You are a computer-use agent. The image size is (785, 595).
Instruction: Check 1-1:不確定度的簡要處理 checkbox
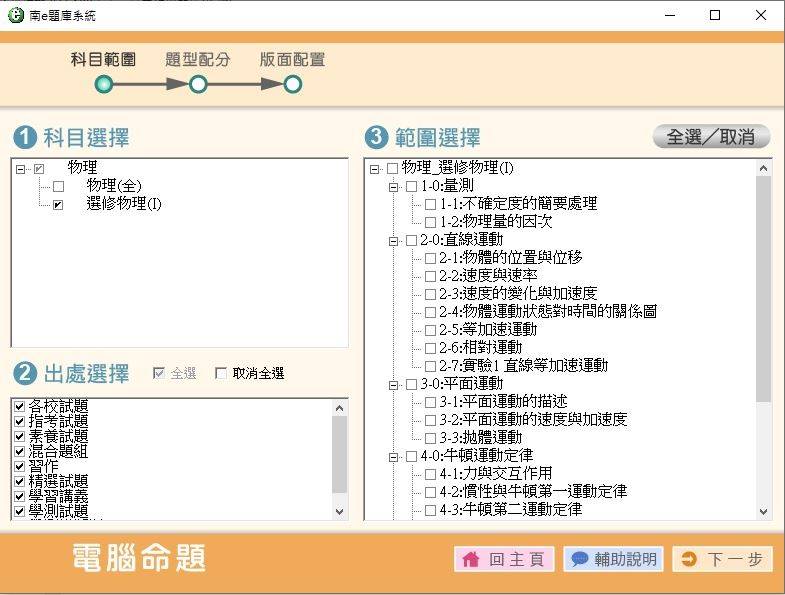pos(431,204)
